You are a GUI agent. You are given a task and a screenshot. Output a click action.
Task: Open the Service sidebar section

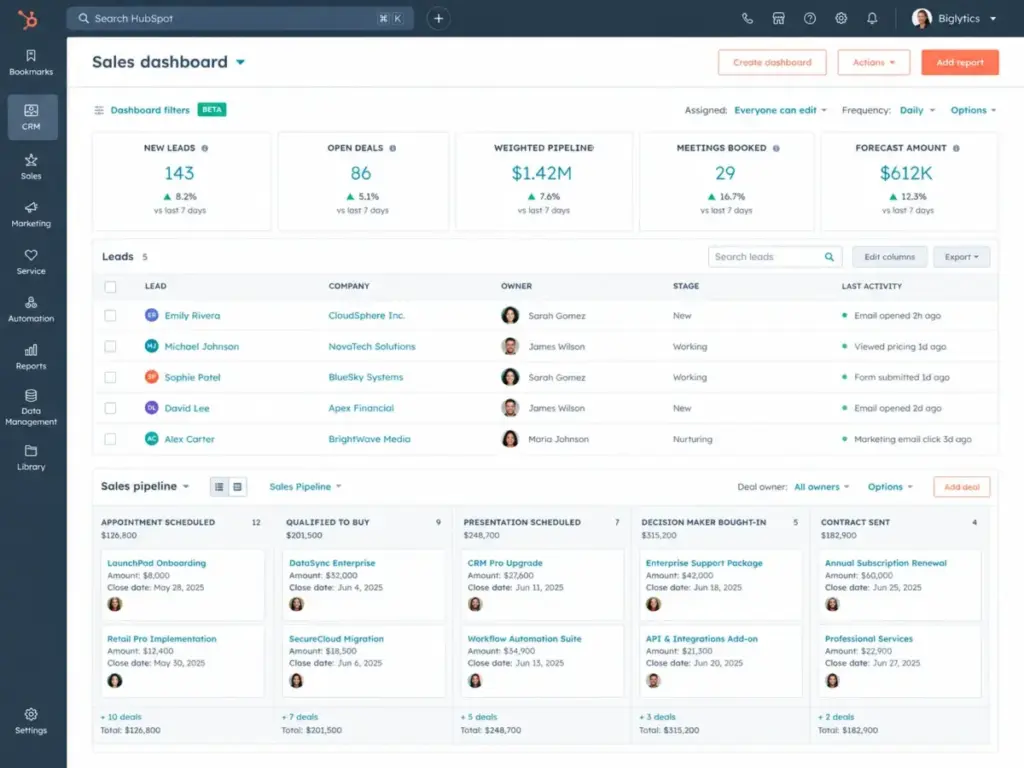tap(31, 262)
